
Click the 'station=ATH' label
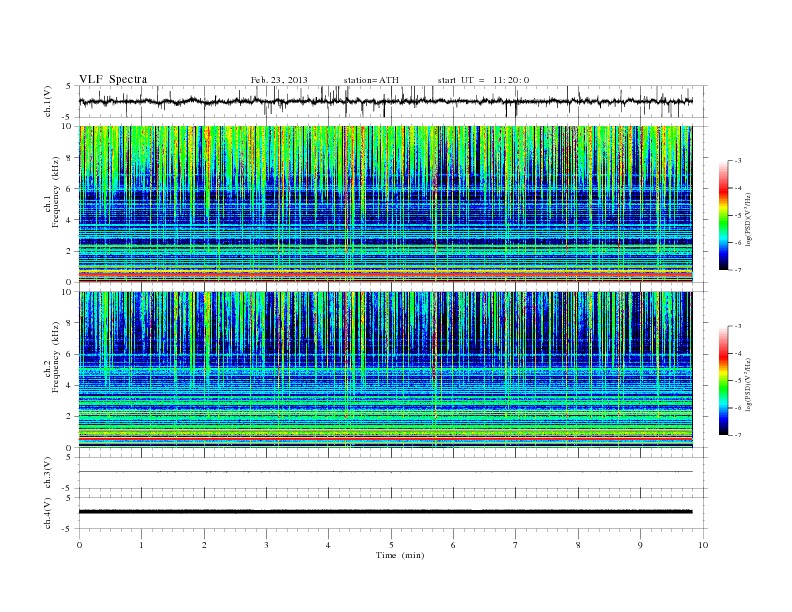tap(371, 80)
